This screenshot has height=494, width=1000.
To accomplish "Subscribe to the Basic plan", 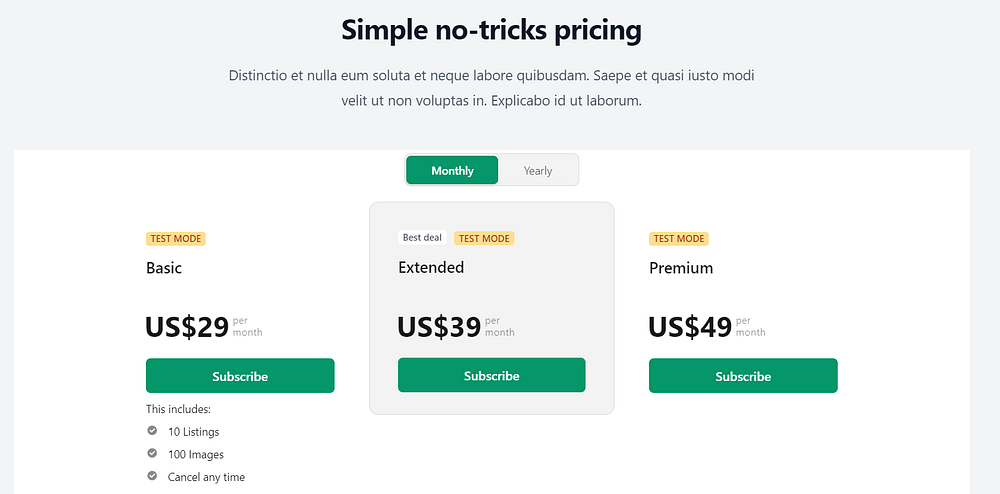I will [x=240, y=376].
